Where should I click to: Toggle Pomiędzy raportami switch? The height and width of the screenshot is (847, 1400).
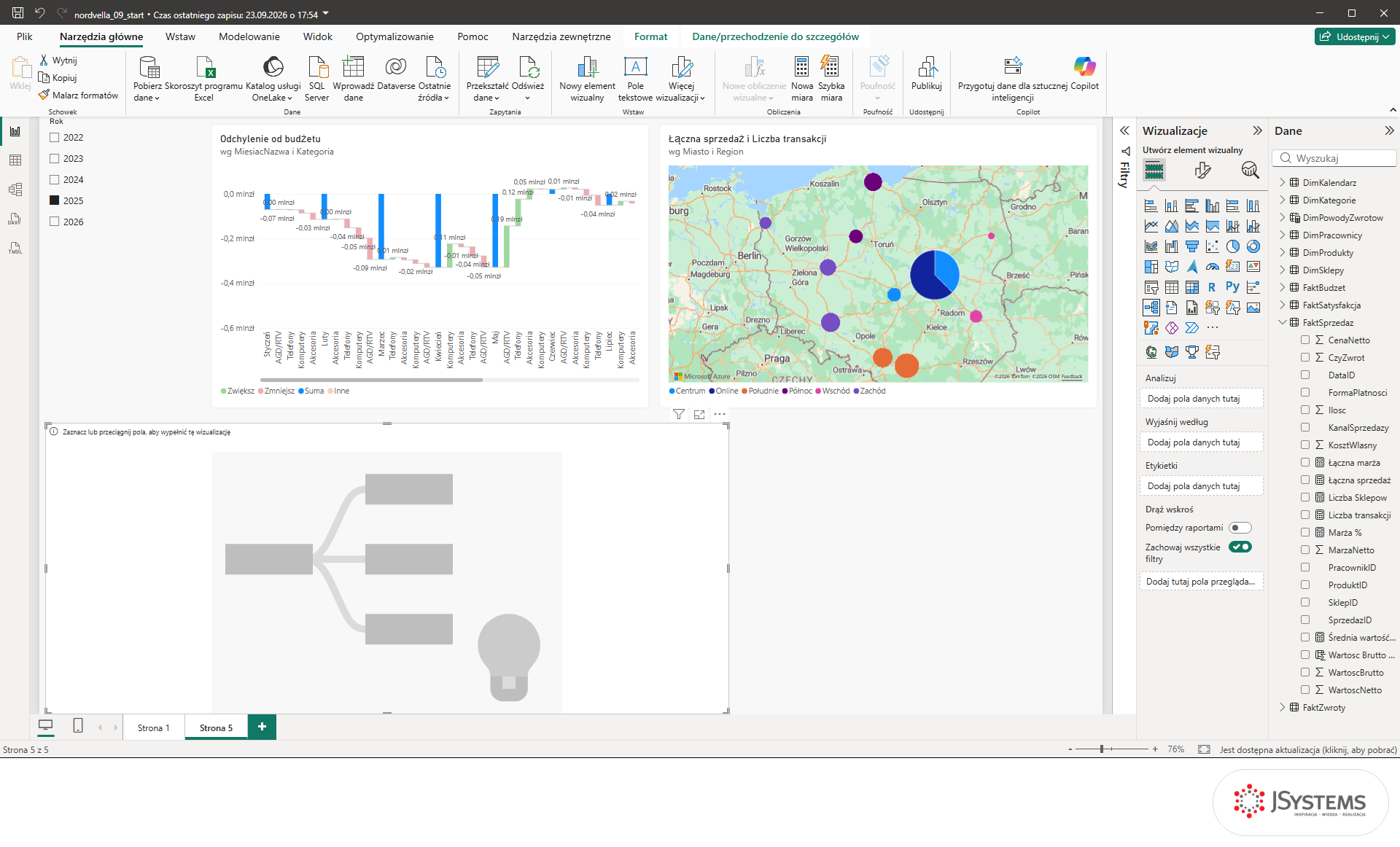(1240, 528)
